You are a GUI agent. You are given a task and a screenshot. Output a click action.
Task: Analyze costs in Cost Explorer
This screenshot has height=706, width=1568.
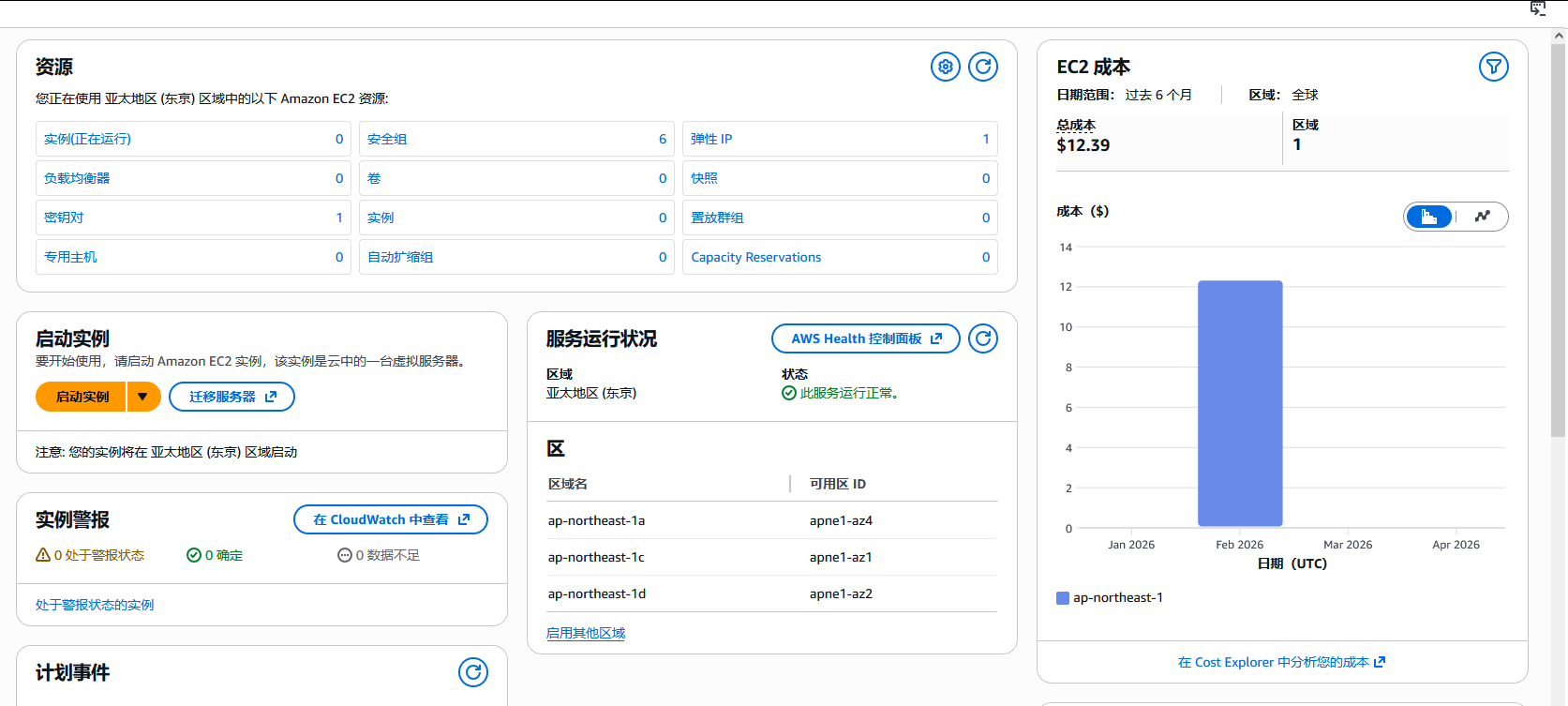pyautogui.click(x=1280, y=662)
